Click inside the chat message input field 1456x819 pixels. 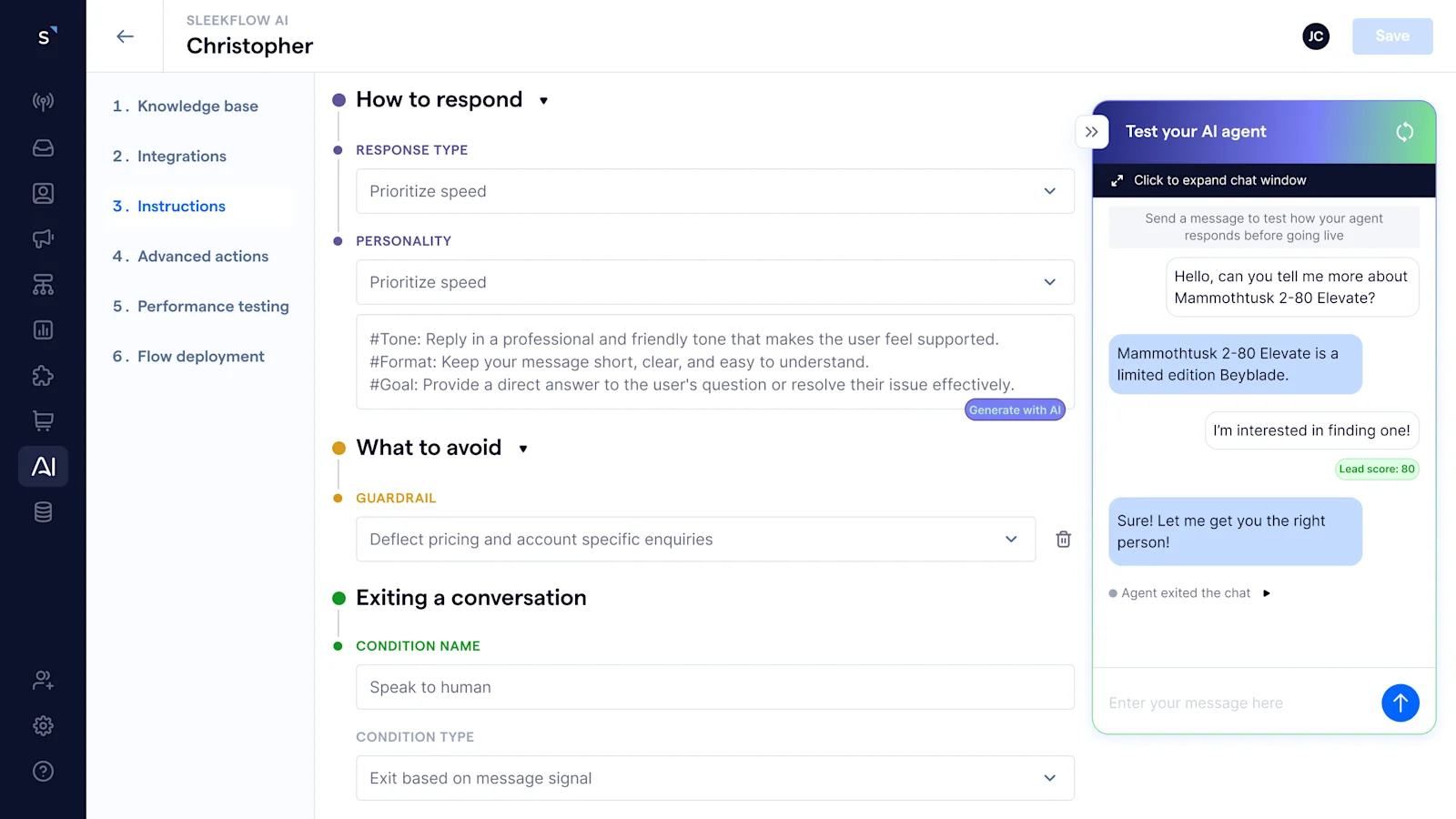point(1228,703)
